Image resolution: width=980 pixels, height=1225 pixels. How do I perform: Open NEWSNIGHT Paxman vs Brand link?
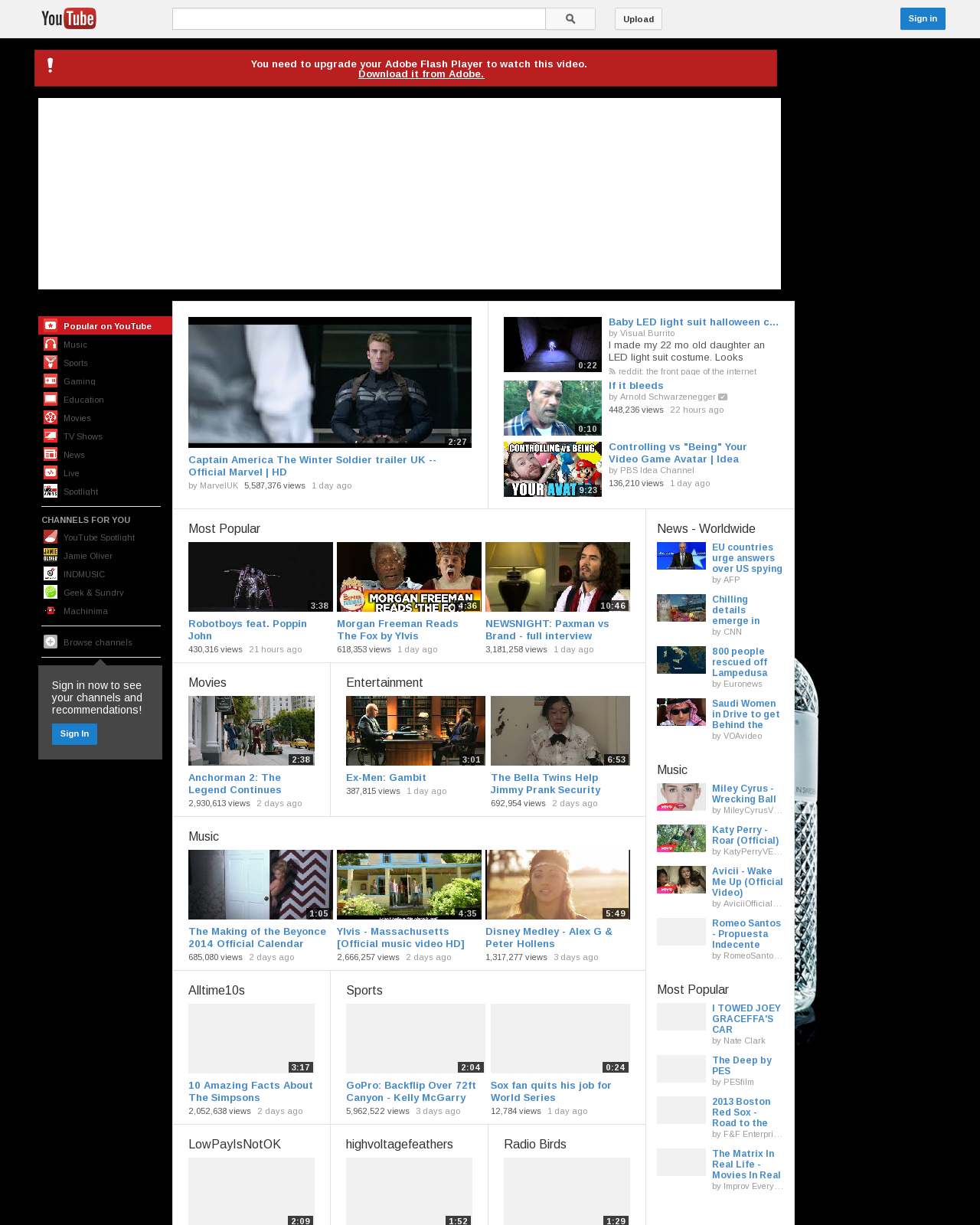(547, 629)
